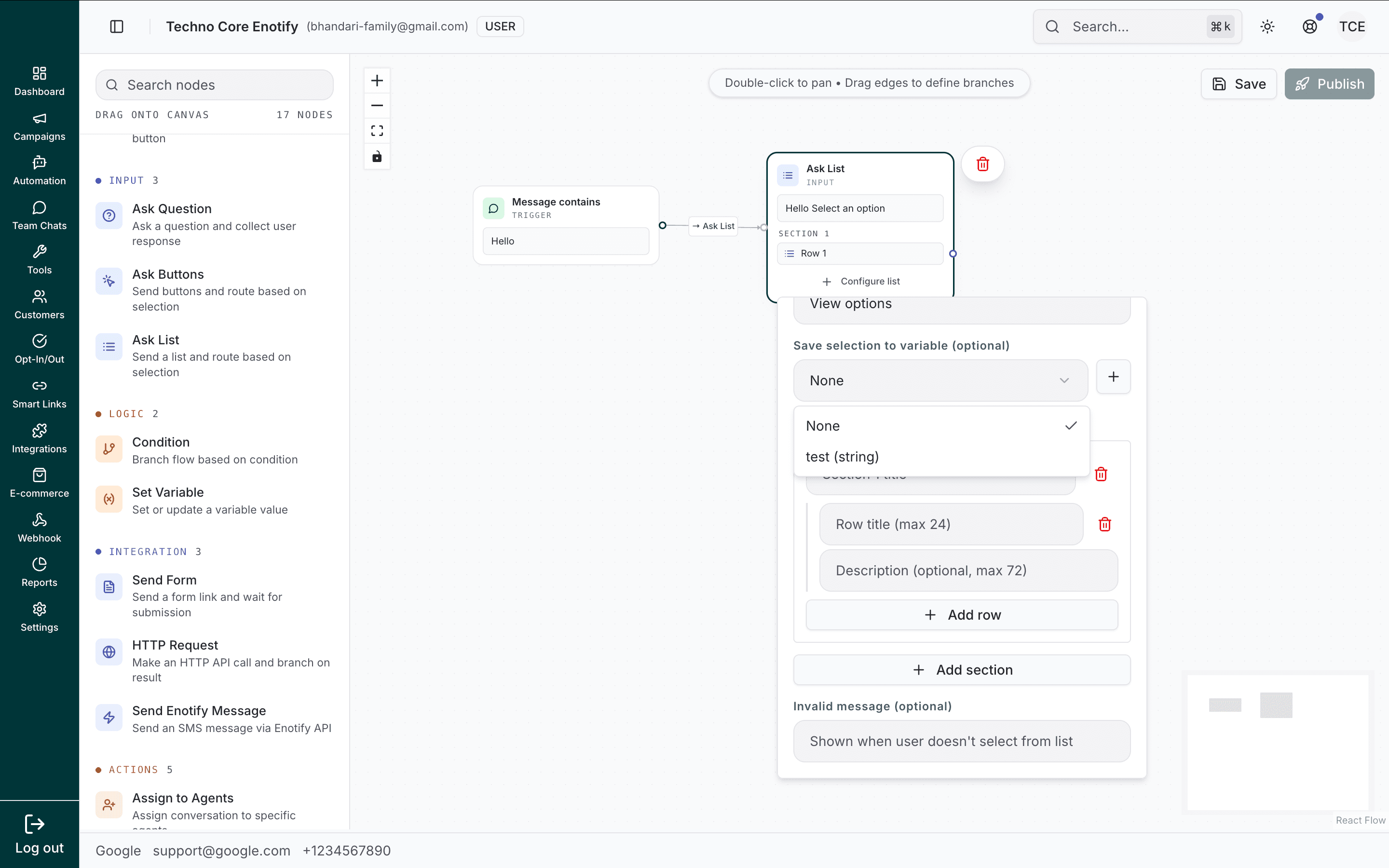Select the Condition node item

tap(215, 450)
